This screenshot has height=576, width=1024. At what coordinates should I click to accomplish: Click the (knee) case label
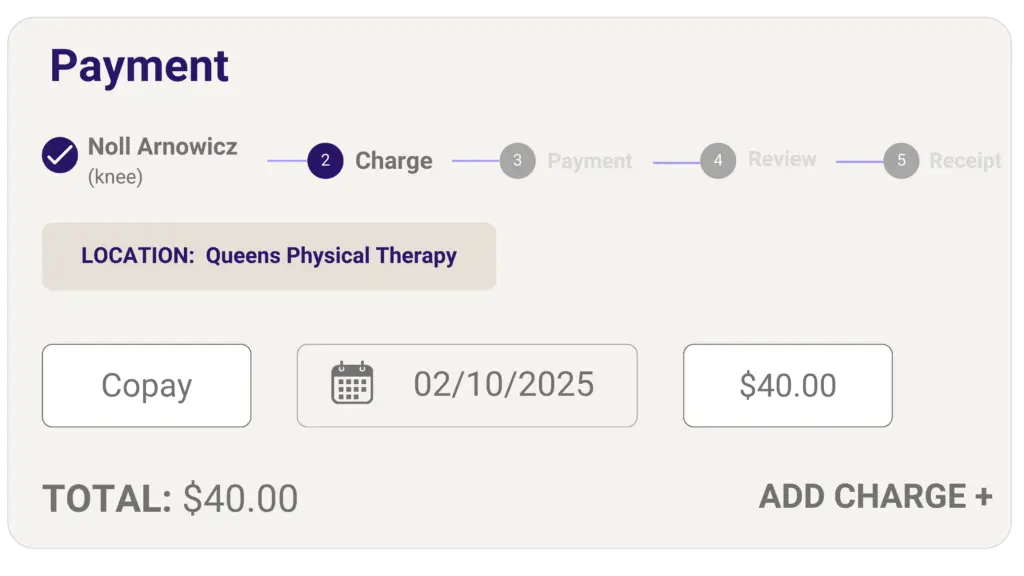[x=115, y=177]
